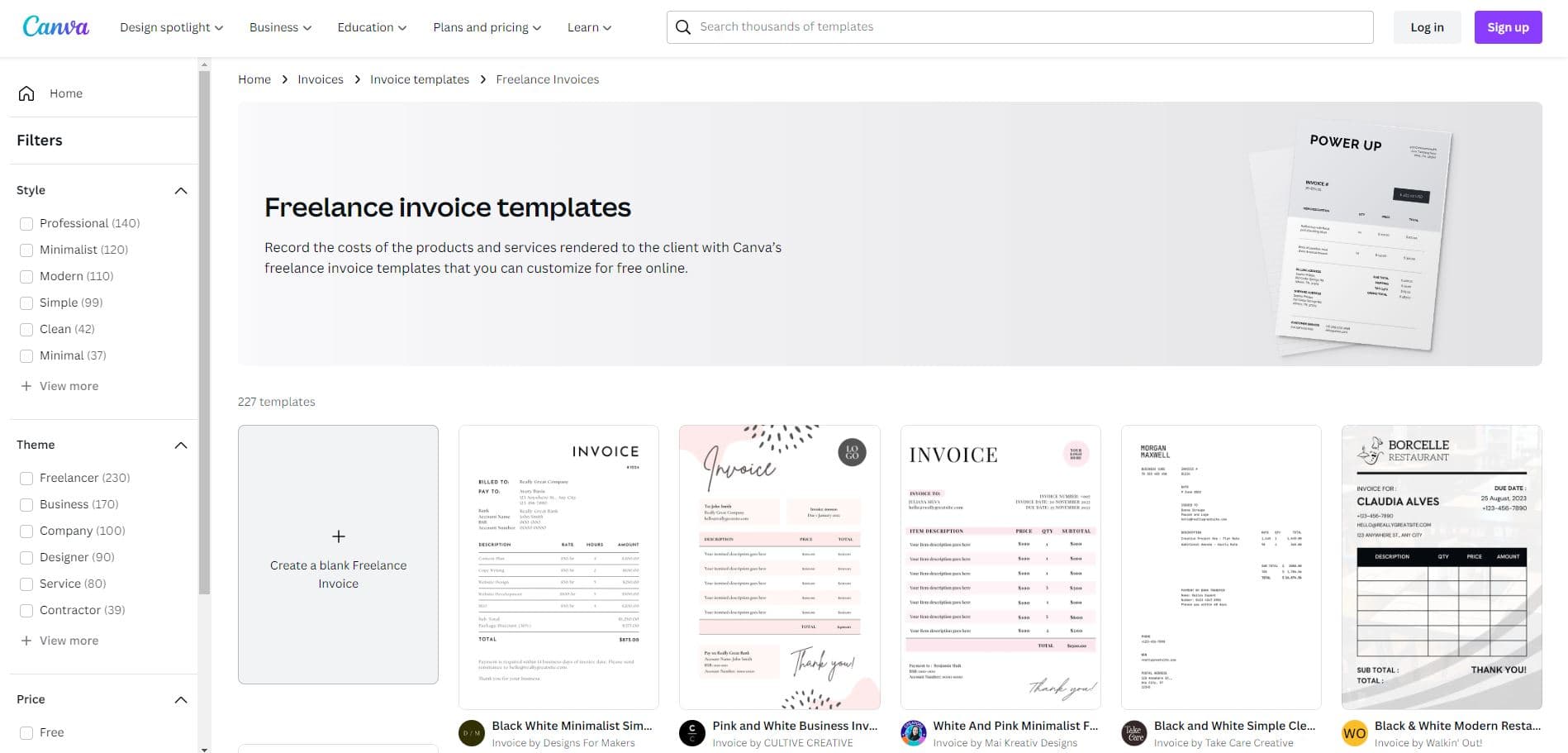
Task: Go to Invoice templates breadcrumb link
Action: [x=420, y=79]
